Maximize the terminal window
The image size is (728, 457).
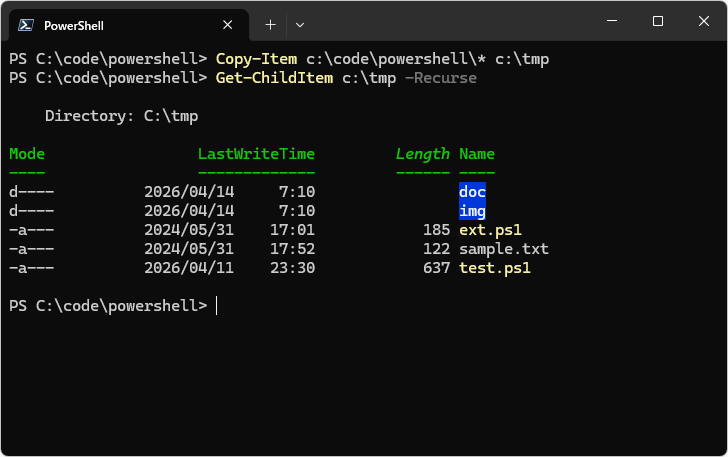(657, 21)
